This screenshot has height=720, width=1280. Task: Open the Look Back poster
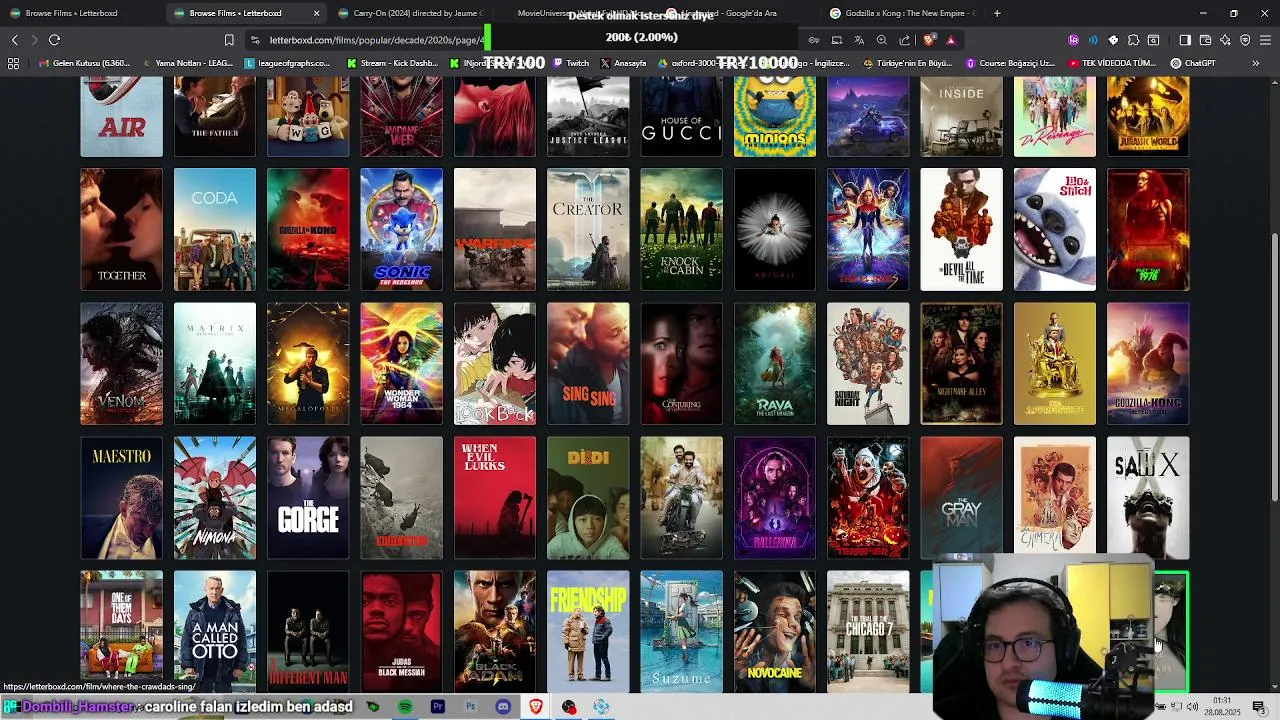coord(495,363)
